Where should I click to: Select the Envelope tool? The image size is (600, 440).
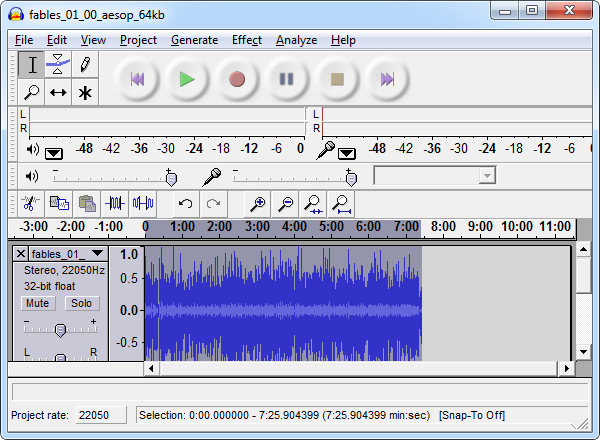[x=58, y=64]
